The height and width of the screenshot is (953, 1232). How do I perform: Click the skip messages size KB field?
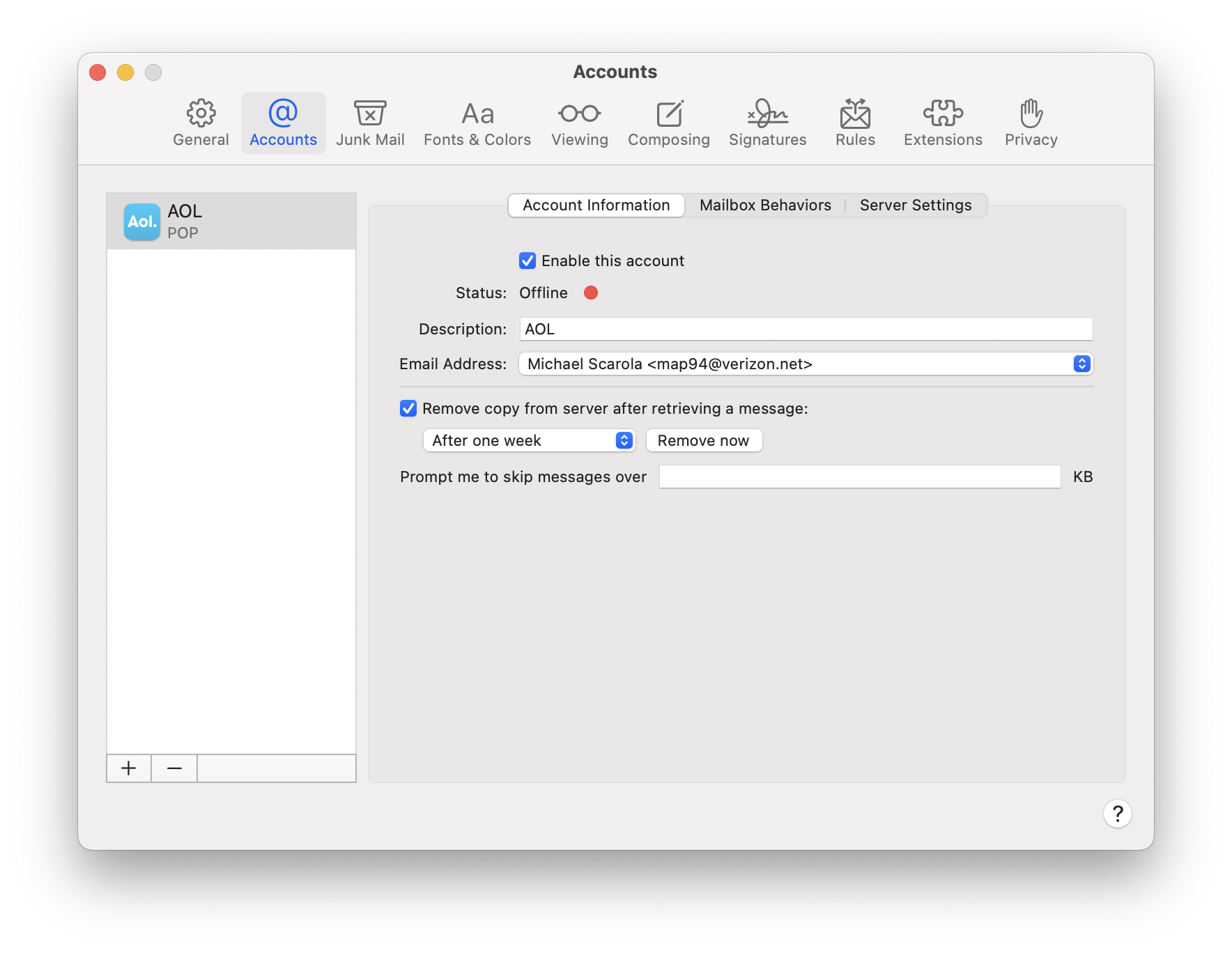click(860, 476)
